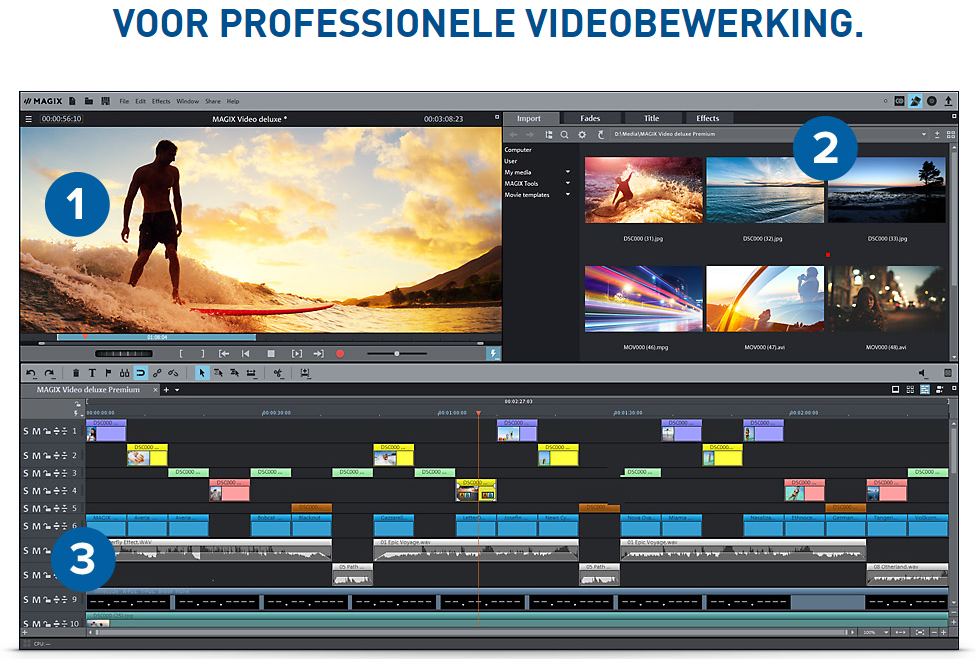Open the Edit menu
This screenshot has width=976, height=659.
pos(141,101)
